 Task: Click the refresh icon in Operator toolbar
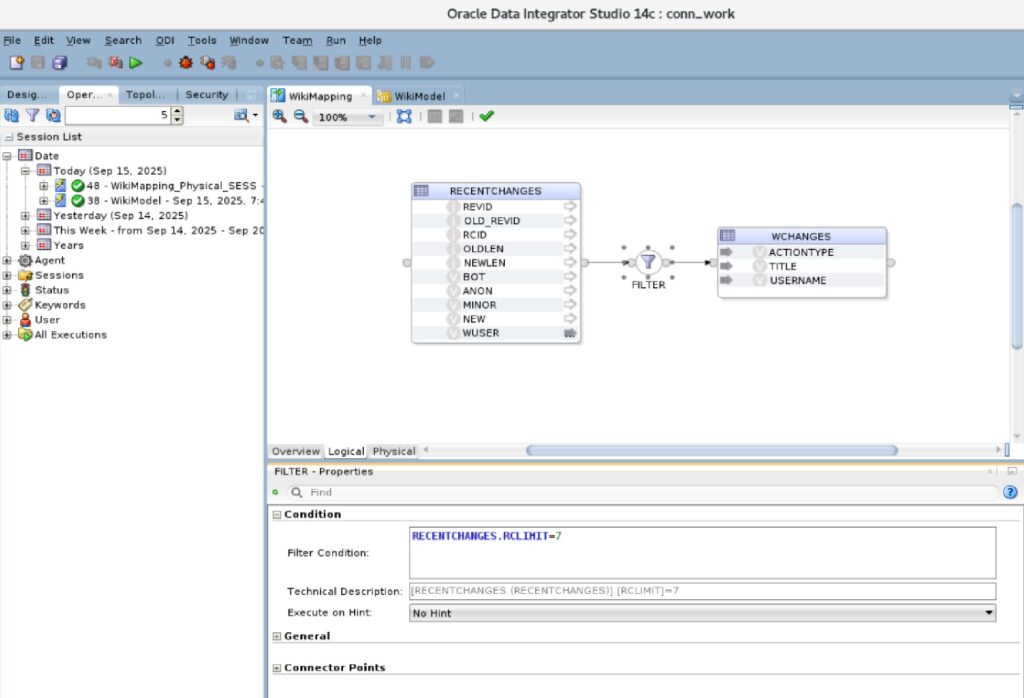(x=11, y=116)
